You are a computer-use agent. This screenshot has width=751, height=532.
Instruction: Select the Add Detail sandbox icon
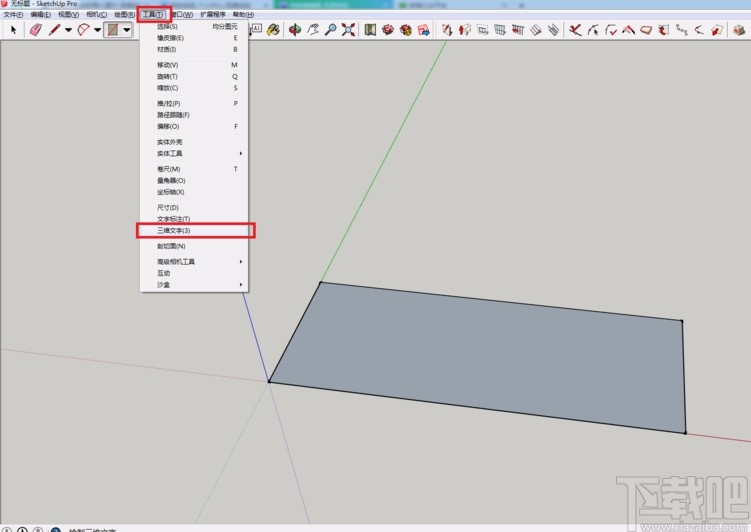coord(535,30)
